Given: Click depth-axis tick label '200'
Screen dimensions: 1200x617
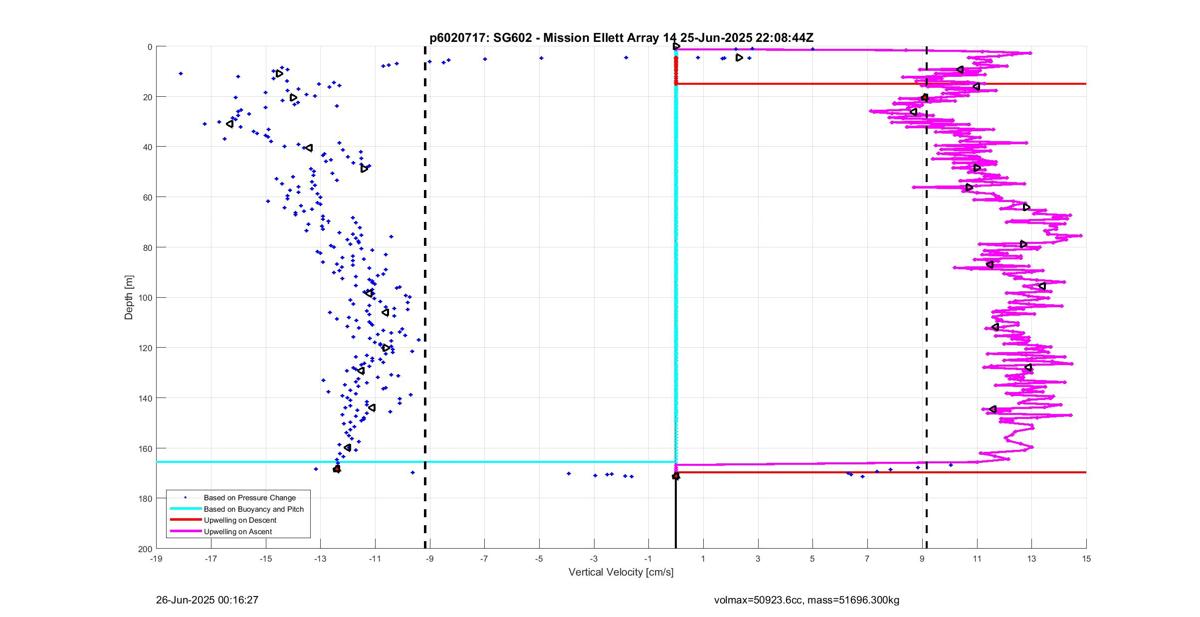Looking at the screenshot, I should pos(144,549).
